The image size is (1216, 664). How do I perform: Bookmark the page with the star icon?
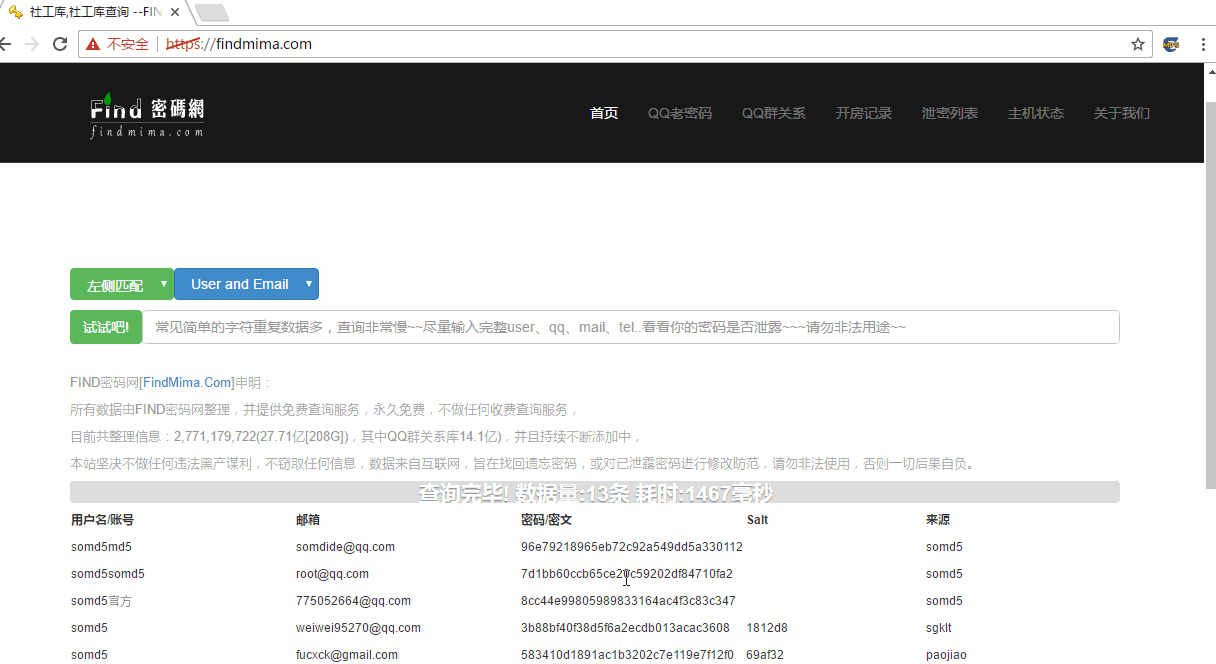click(x=1138, y=44)
